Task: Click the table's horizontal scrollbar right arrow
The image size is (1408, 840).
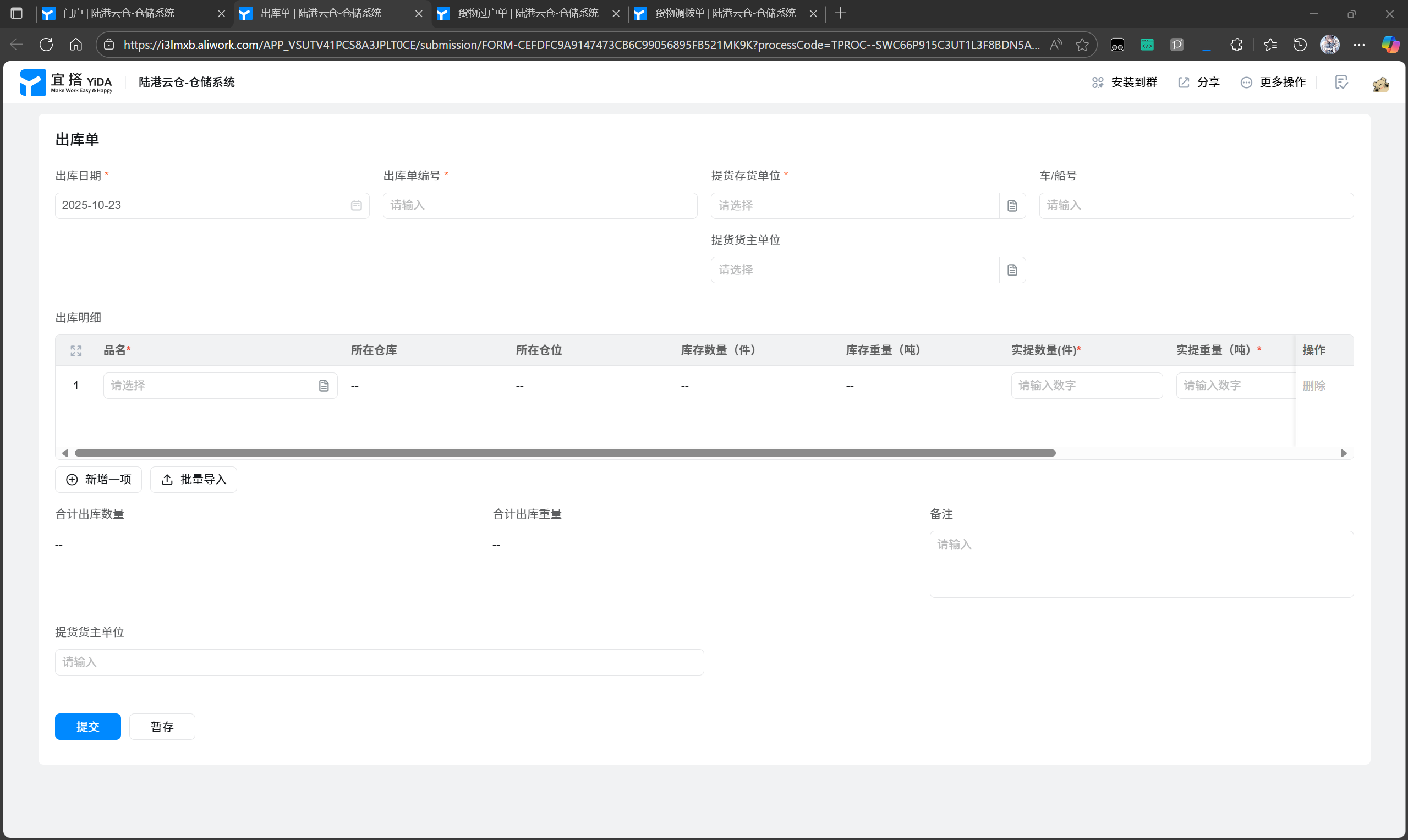Action: (1344, 453)
